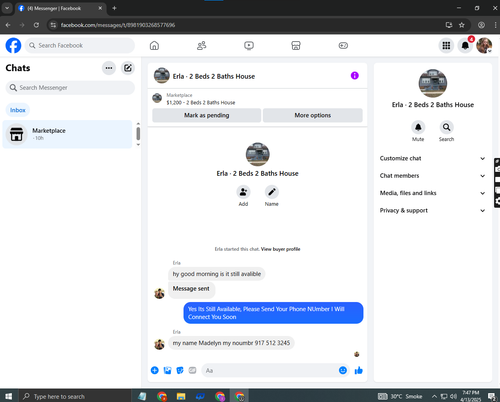Click the chat list scrollbar handle
Viewport: 500px width, 402px height.
138,134
